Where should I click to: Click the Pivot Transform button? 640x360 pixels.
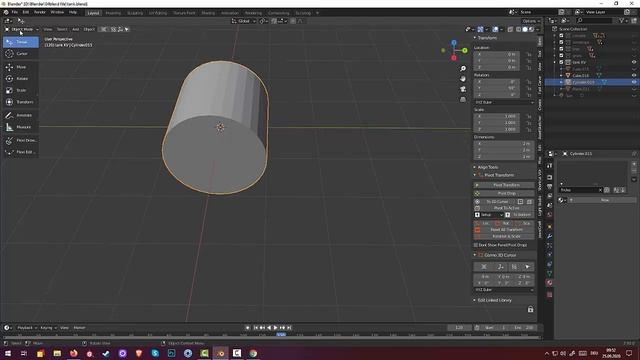click(504, 185)
